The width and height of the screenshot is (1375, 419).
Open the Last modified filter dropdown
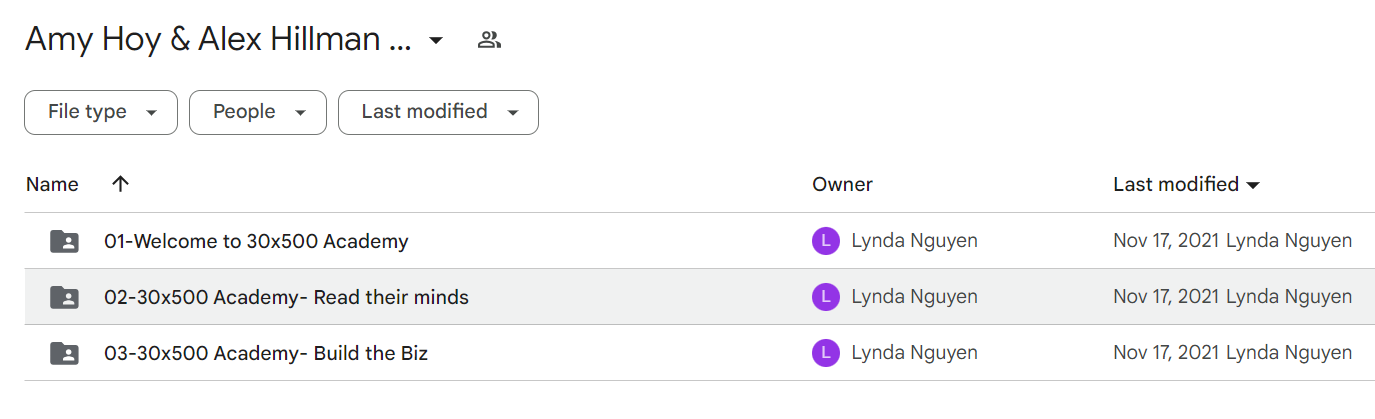coord(438,112)
